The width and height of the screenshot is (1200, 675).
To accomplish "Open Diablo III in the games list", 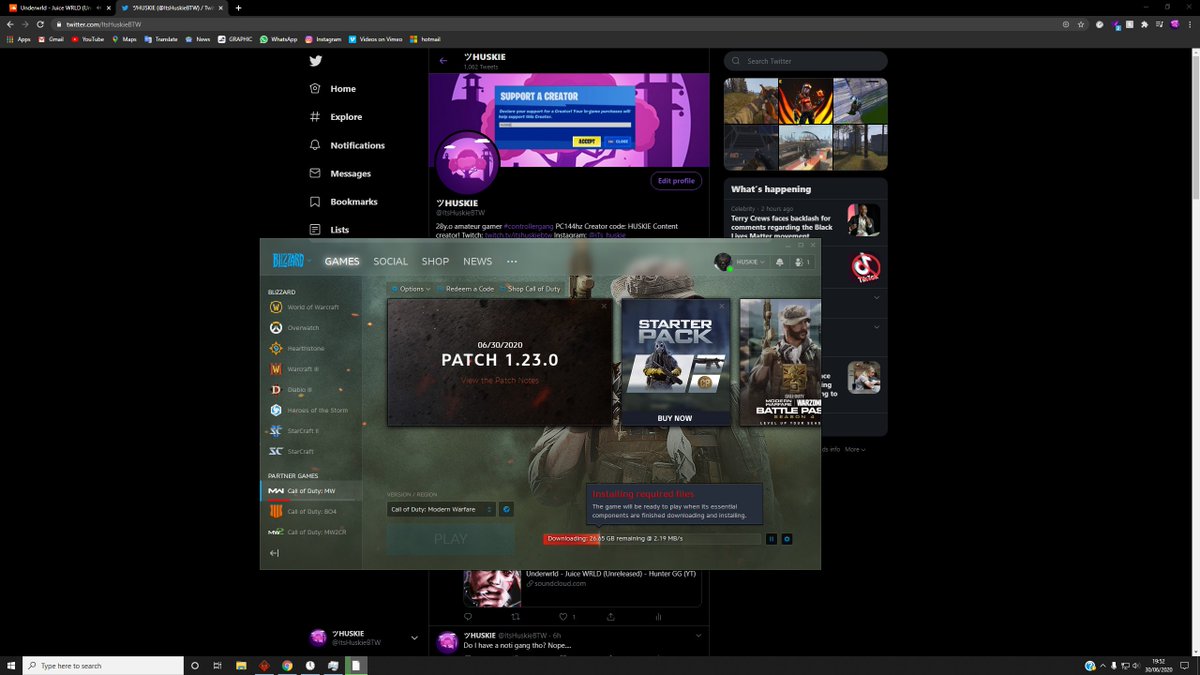I will tap(291, 390).
